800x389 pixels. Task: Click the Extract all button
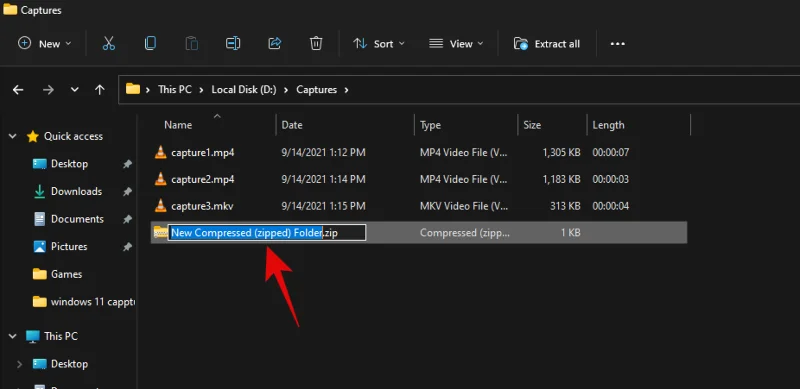546,44
